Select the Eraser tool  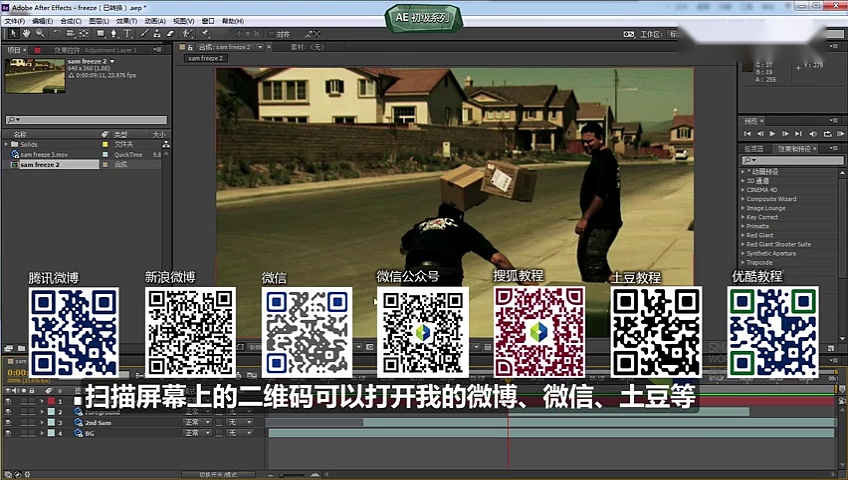[x=170, y=34]
